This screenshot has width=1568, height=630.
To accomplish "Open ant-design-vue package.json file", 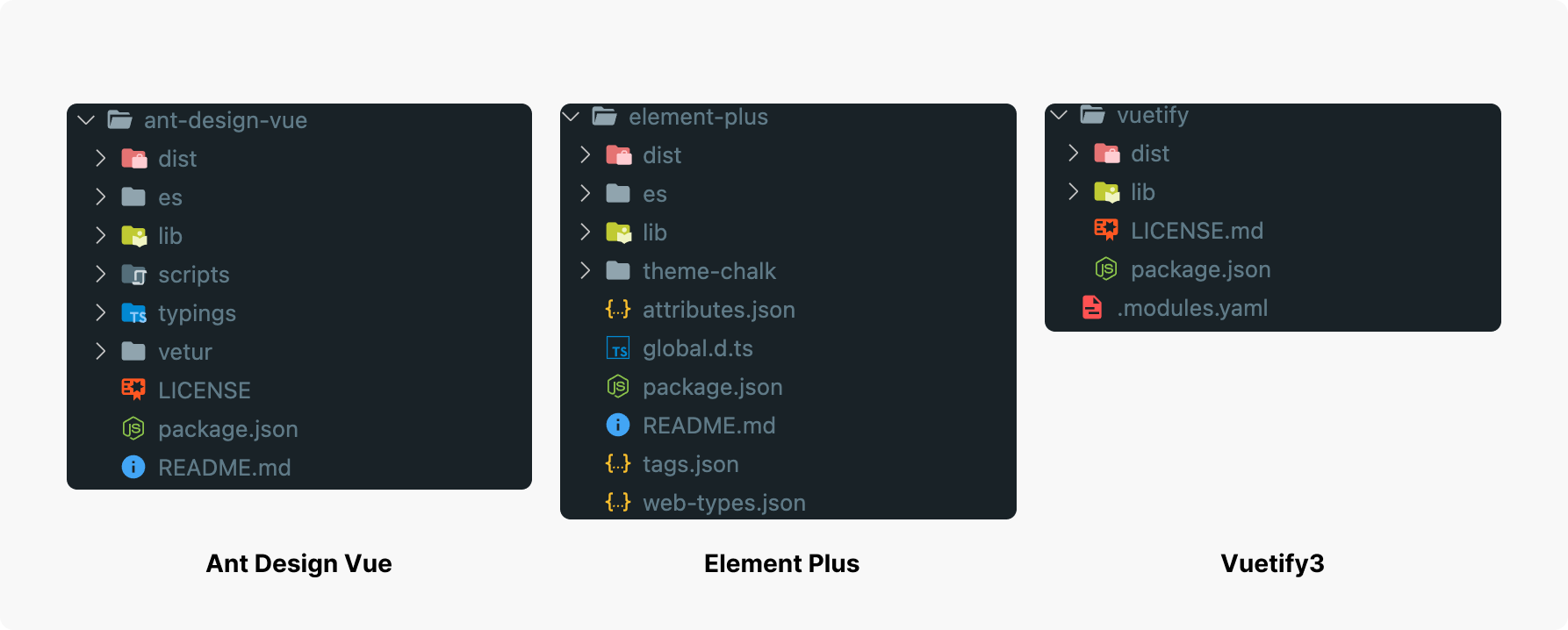I will click(x=227, y=429).
